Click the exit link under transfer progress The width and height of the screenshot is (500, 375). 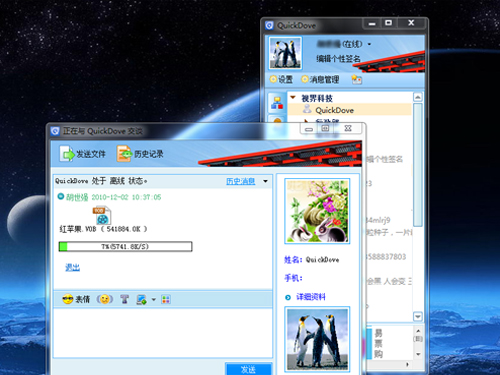pos(72,267)
